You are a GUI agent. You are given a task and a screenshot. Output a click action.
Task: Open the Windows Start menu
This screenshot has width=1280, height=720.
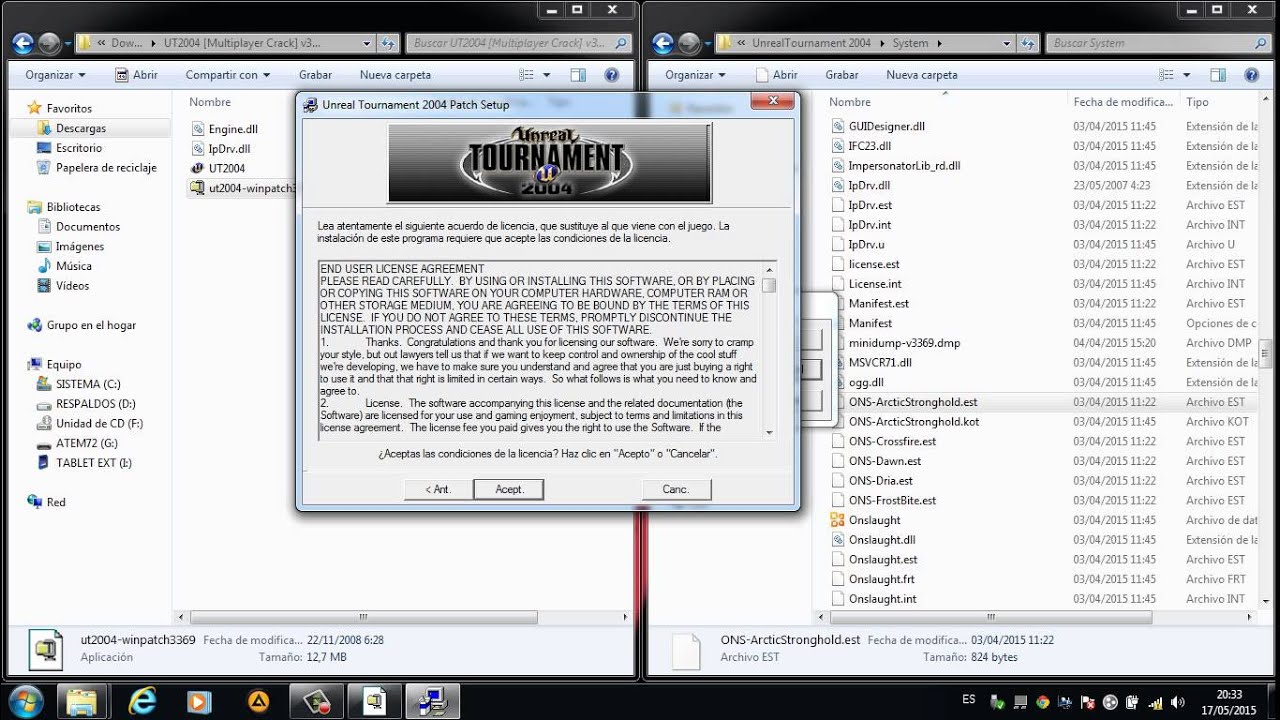point(24,700)
